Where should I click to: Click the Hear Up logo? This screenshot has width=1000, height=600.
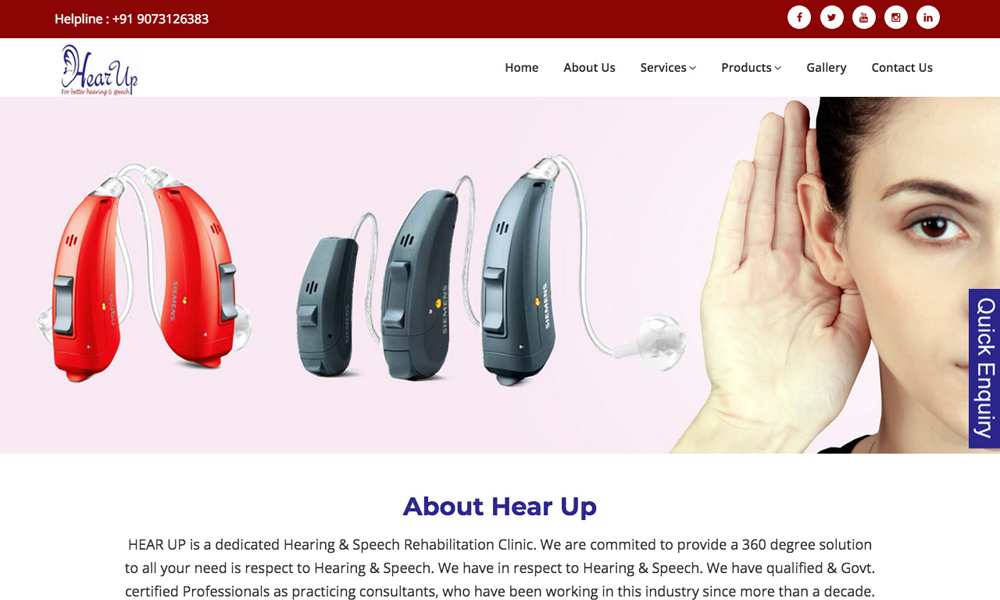pyautogui.click(x=99, y=70)
